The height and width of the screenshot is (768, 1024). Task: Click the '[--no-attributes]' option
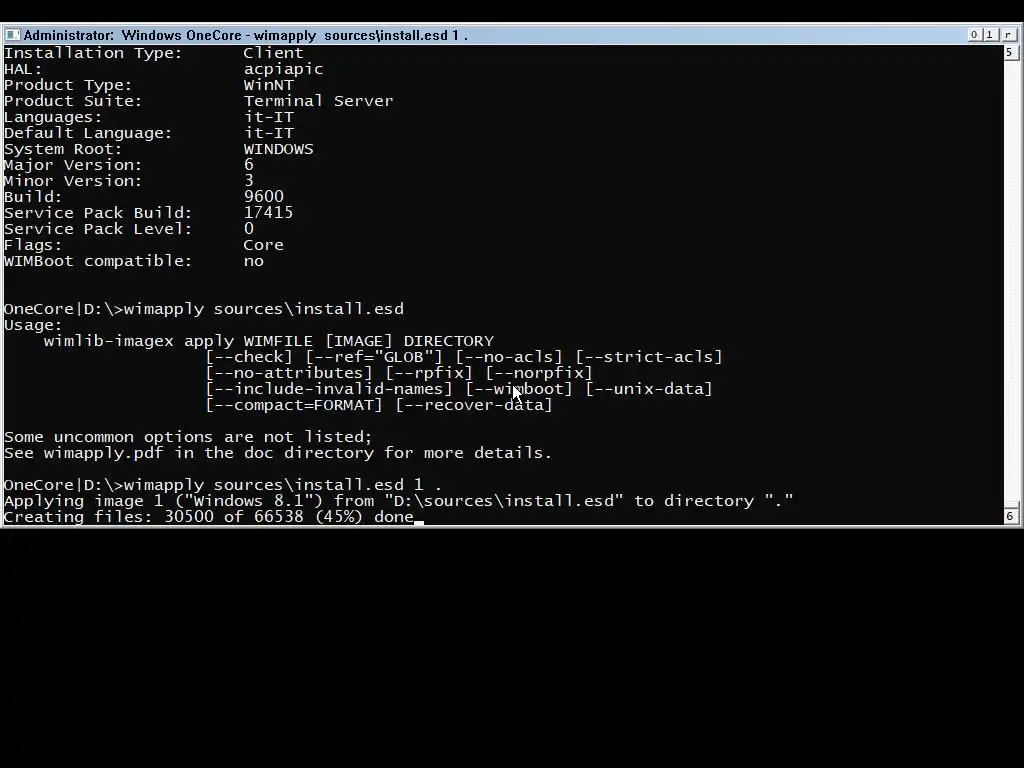tap(289, 373)
